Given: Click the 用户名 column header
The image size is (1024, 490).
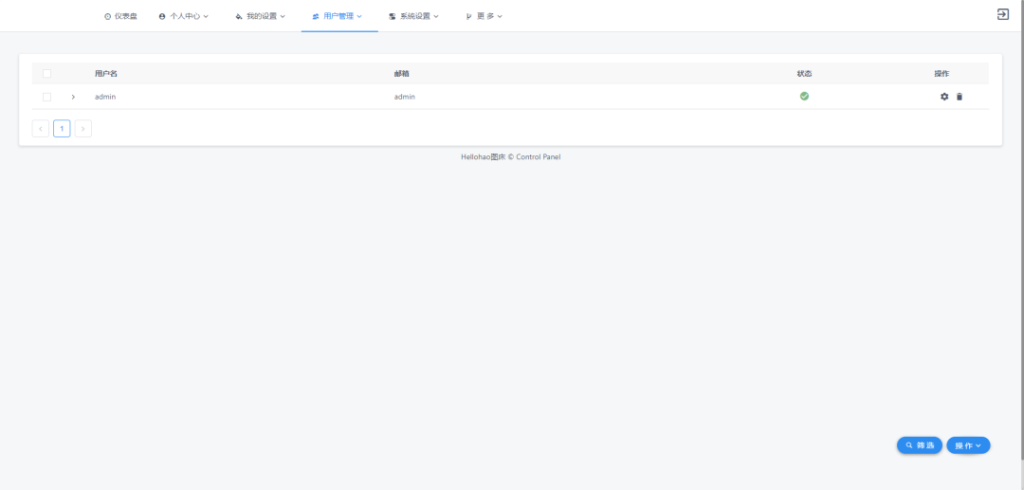Looking at the screenshot, I should [x=106, y=74].
